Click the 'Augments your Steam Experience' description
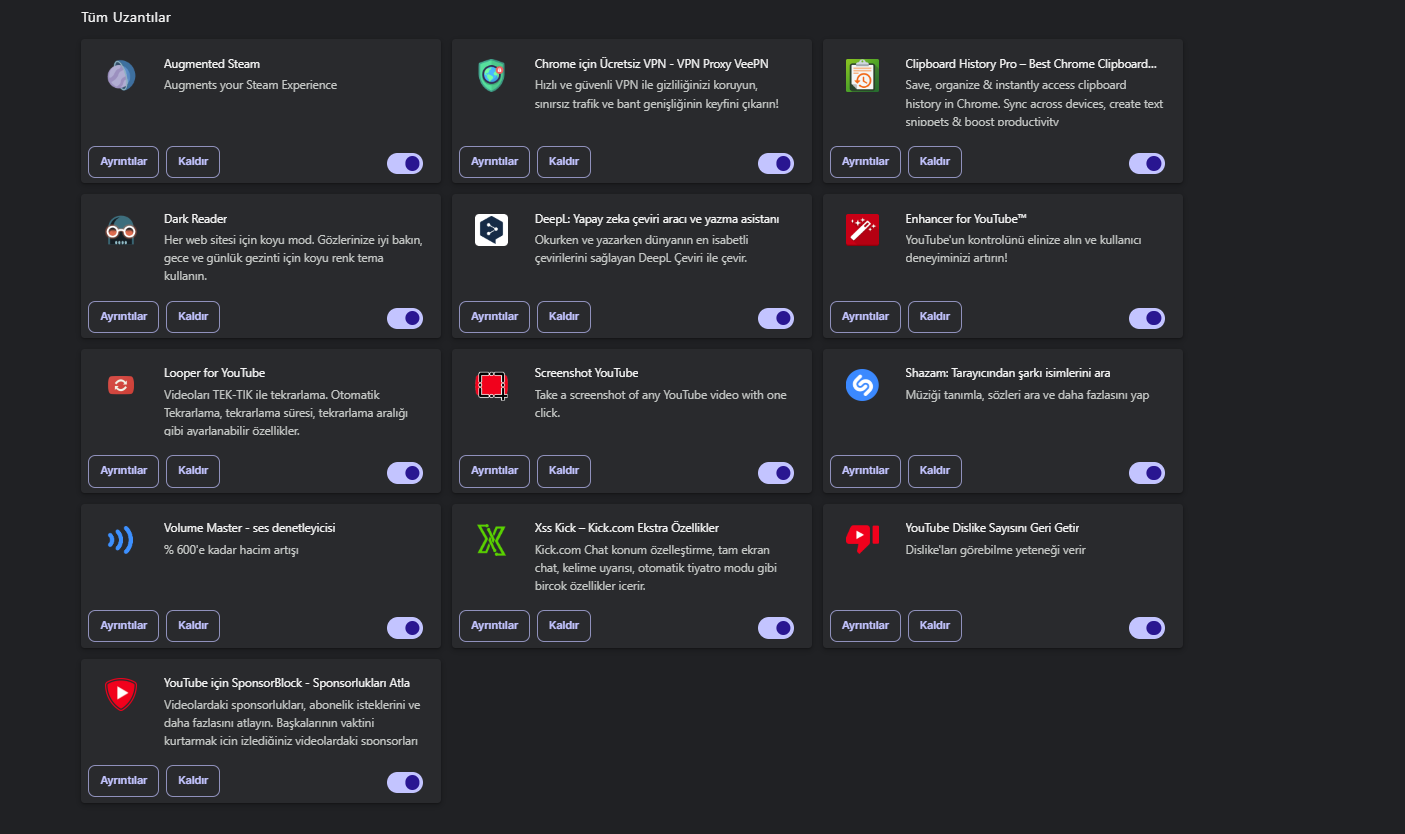Viewport: 1405px width, 834px height. 250,85
